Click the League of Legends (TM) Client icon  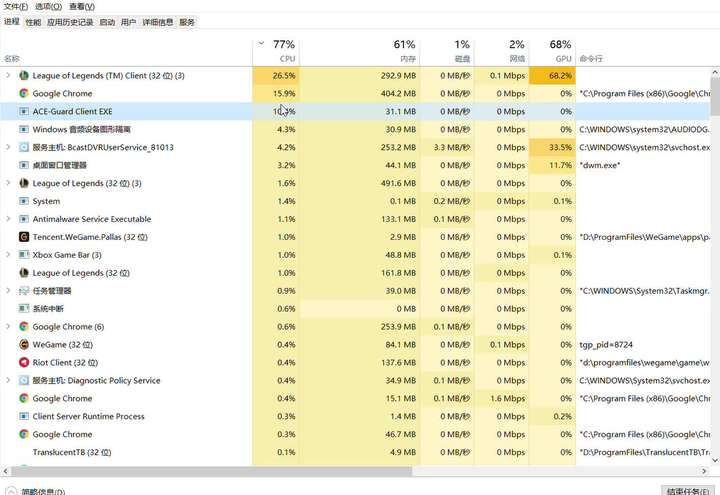click(x=24, y=76)
